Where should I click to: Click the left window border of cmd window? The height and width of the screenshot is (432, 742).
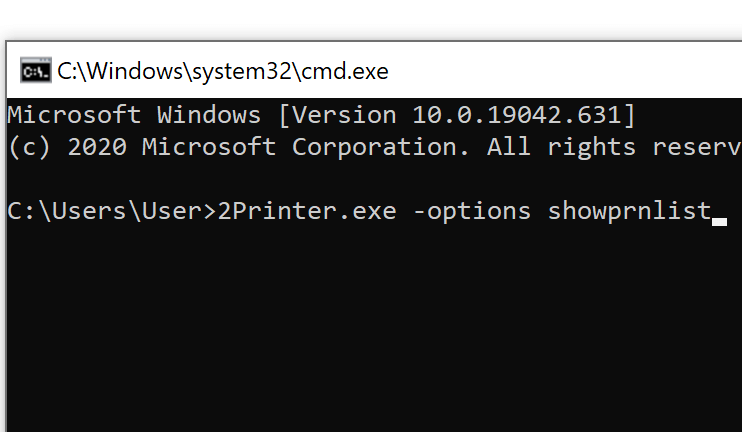pos(6,237)
